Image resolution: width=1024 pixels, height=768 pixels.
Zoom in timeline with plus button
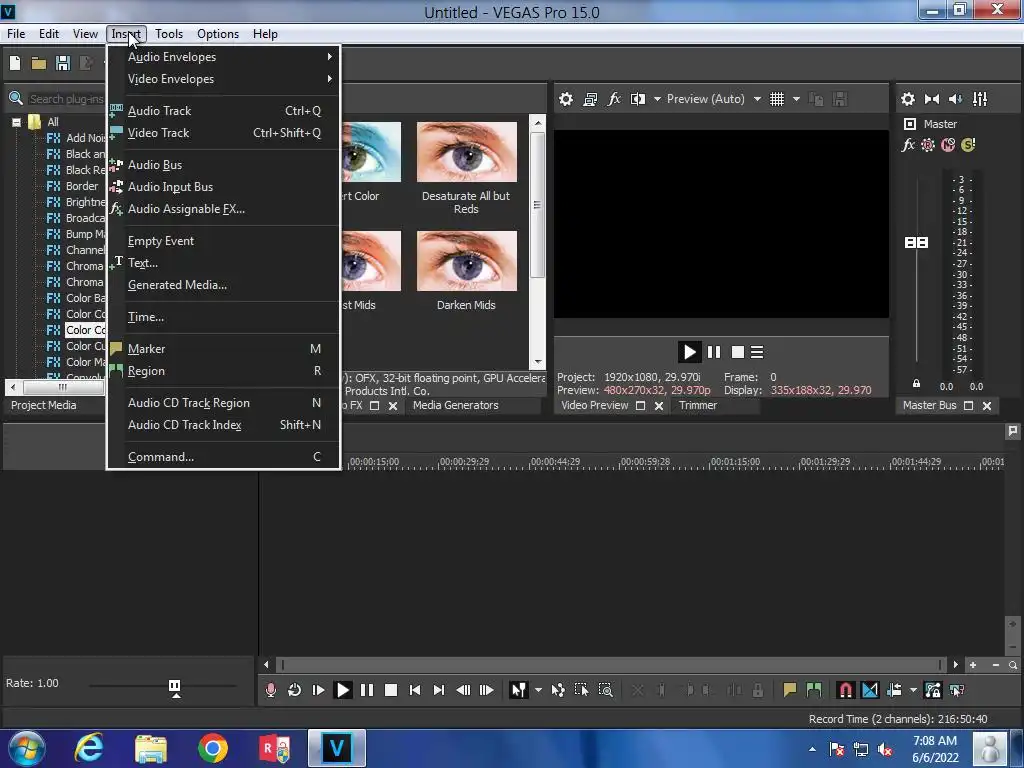[973, 665]
